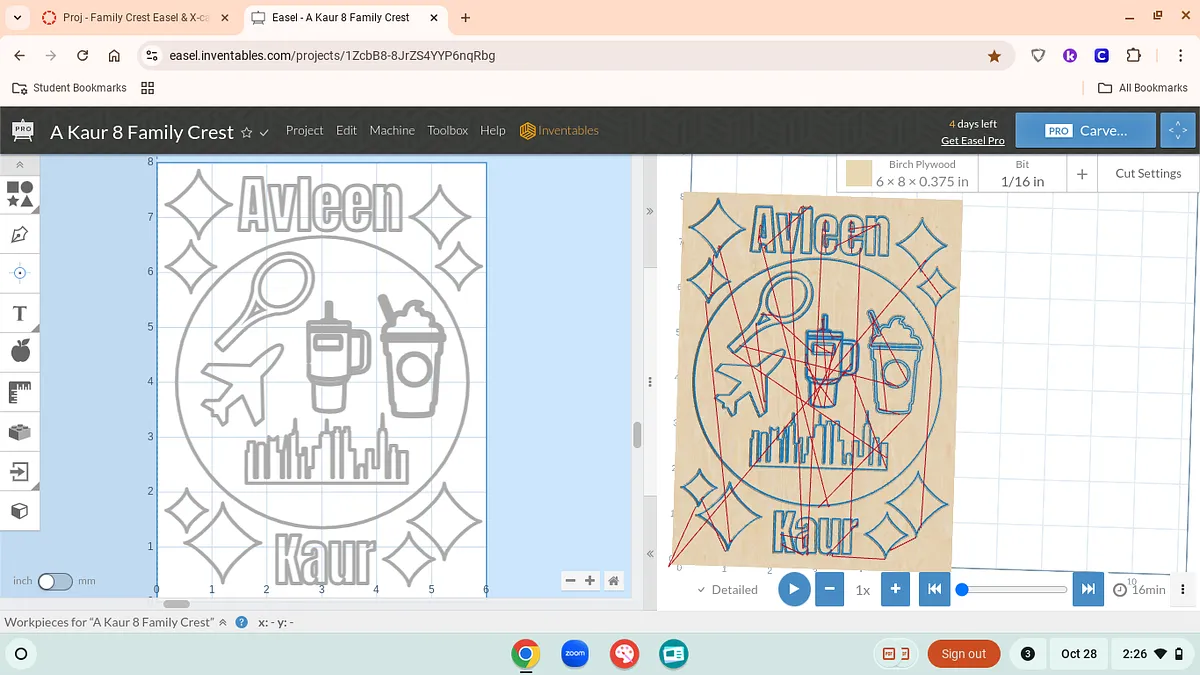Click the Get Easel Pro link
This screenshot has height=675, width=1200.
point(972,141)
